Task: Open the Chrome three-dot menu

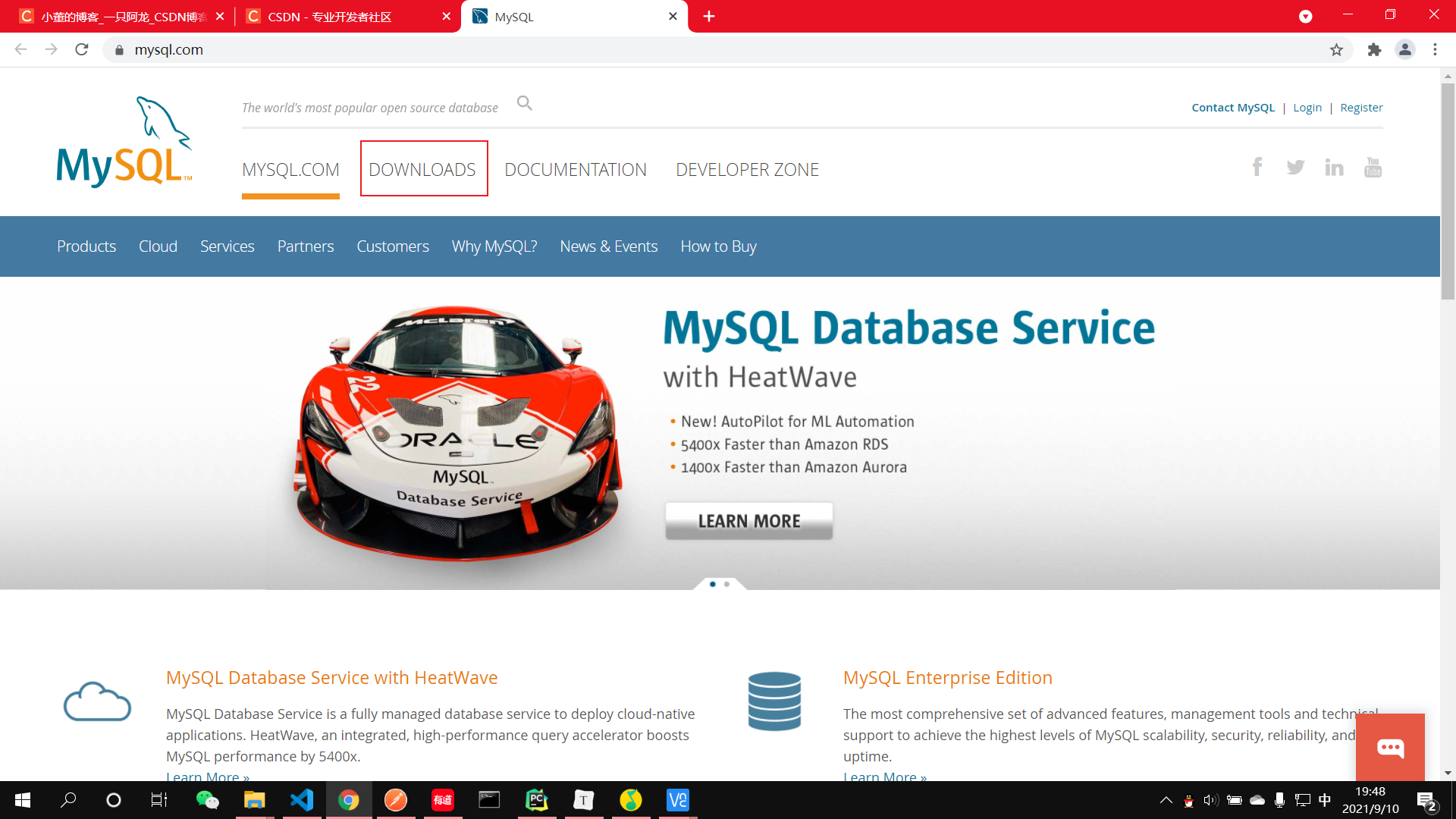Action: (x=1435, y=50)
